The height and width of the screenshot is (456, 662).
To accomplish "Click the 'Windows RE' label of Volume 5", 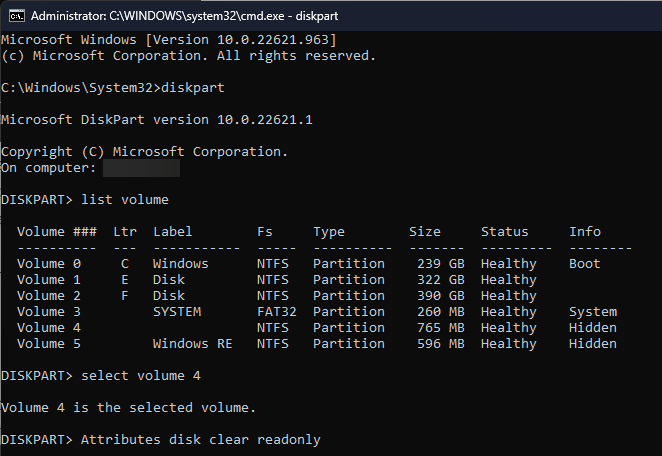I will point(193,344).
